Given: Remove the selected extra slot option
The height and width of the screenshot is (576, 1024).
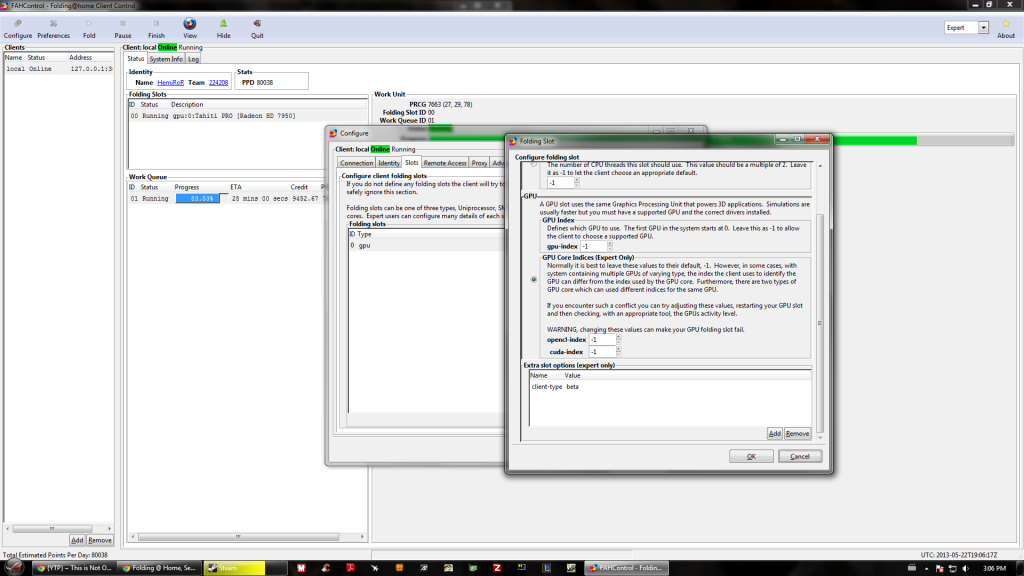Looking at the screenshot, I should 797,434.
